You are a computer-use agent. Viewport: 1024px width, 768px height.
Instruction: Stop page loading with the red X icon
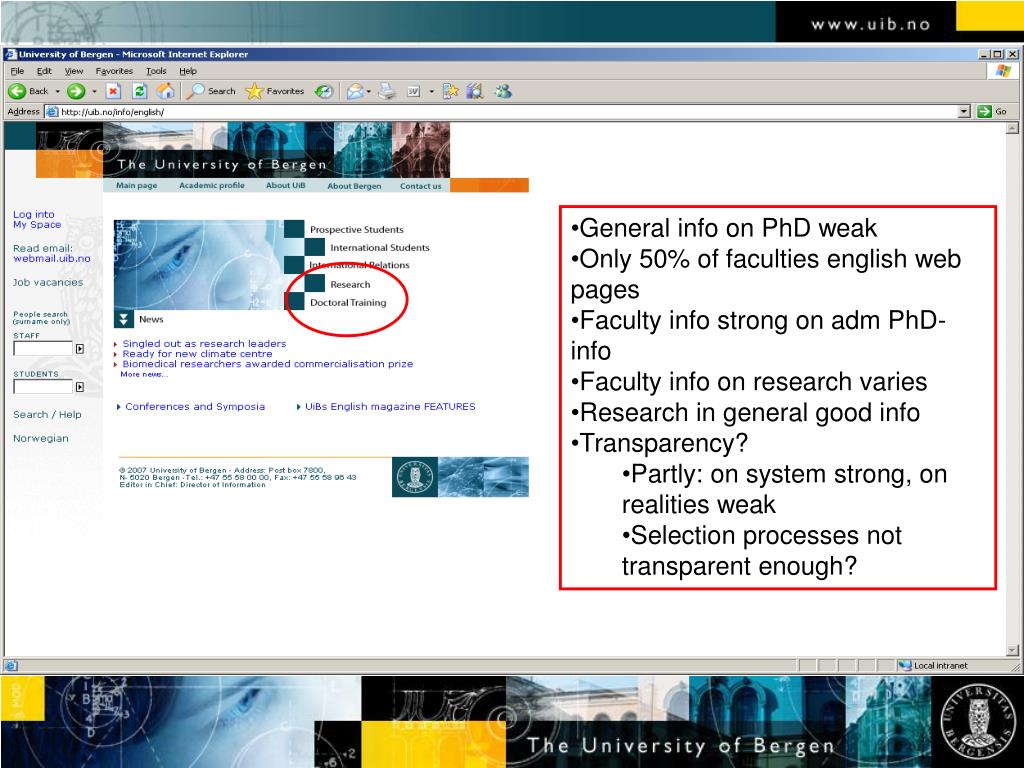[x=114, y=91]
